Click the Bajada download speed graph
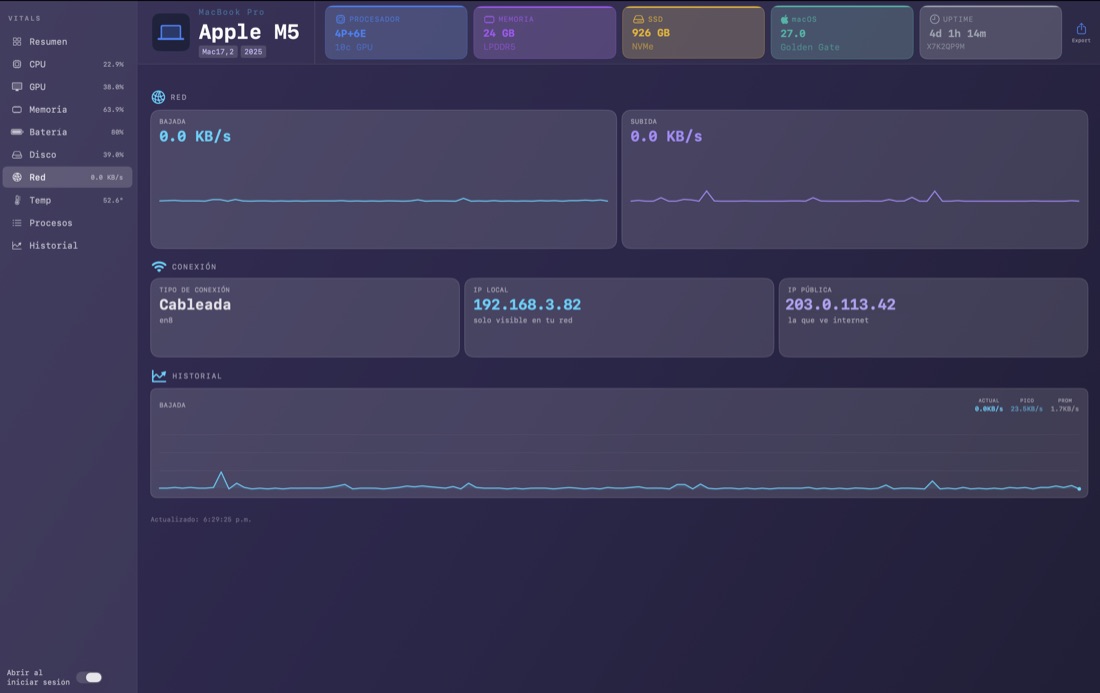 [384, 201]
